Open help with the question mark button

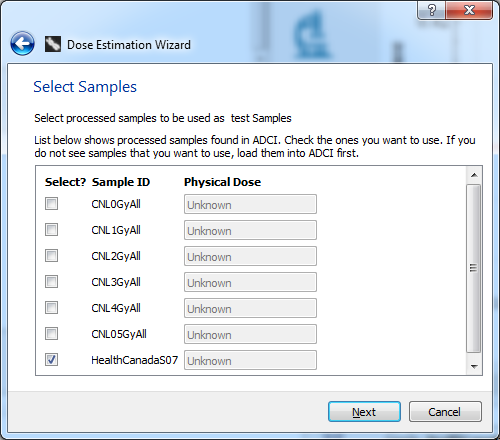click(431, 10)
